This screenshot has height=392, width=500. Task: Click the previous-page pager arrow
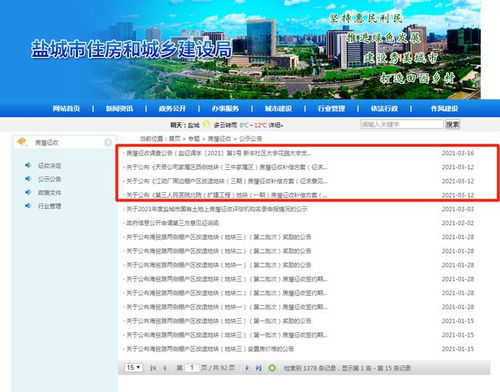tap(165, 368)
